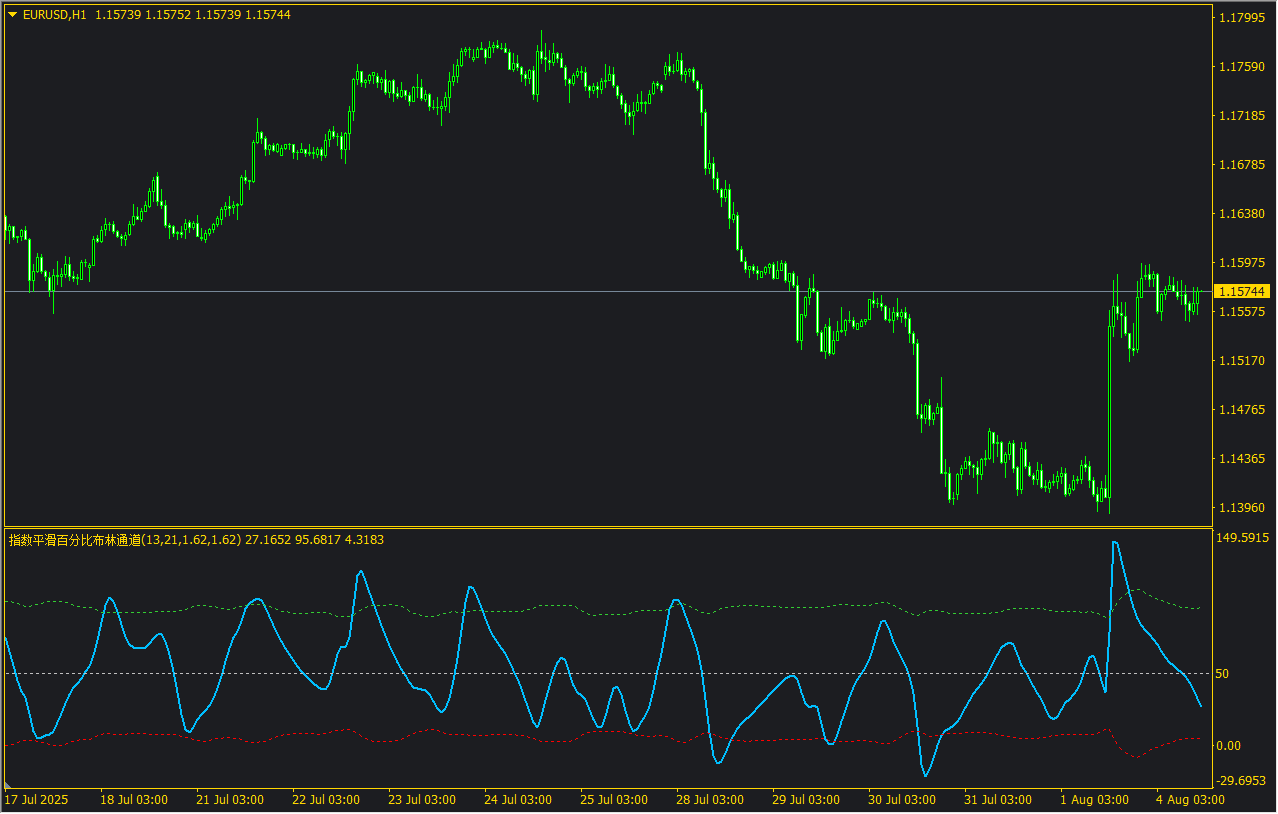Click the 1.14365 price axis label
The image size is (1278, 814).
[1243, 459]
